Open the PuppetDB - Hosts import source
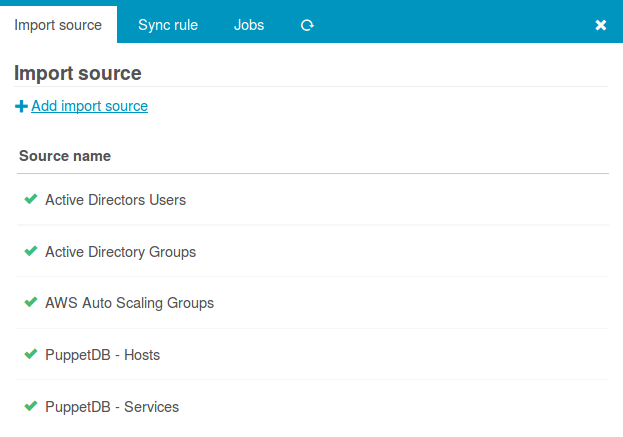 click(x=102, y=355)
